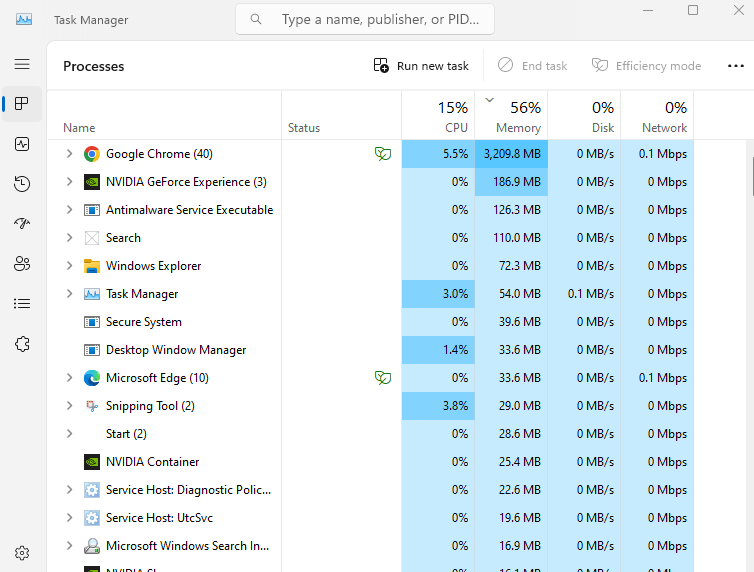
Task: Click the Run new task button
Action: pos(421,65)
